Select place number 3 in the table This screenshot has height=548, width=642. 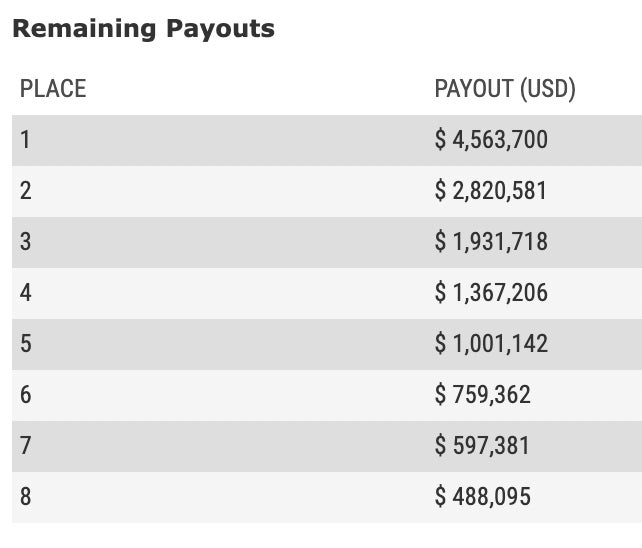26,241
